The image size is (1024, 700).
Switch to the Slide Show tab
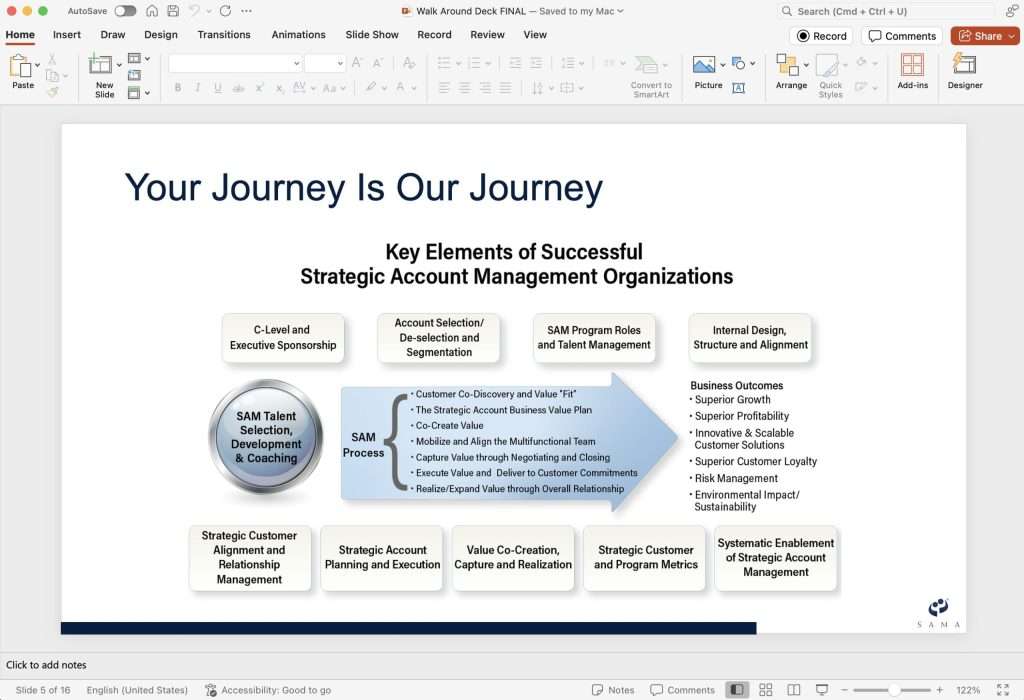pyautogui.click(x=372, y=34)
